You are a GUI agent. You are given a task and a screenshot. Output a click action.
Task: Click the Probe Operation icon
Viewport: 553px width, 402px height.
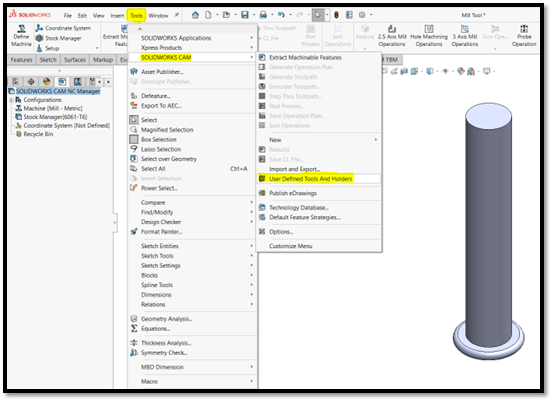point(524,36)
